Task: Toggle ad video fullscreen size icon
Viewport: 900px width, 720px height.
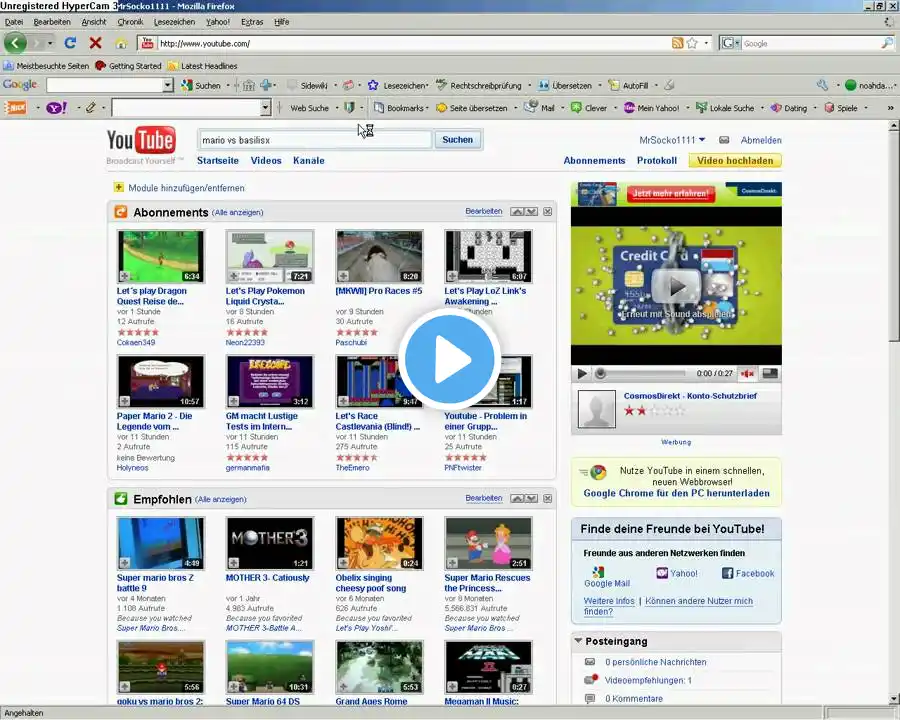Action: [x=770, y=374]
